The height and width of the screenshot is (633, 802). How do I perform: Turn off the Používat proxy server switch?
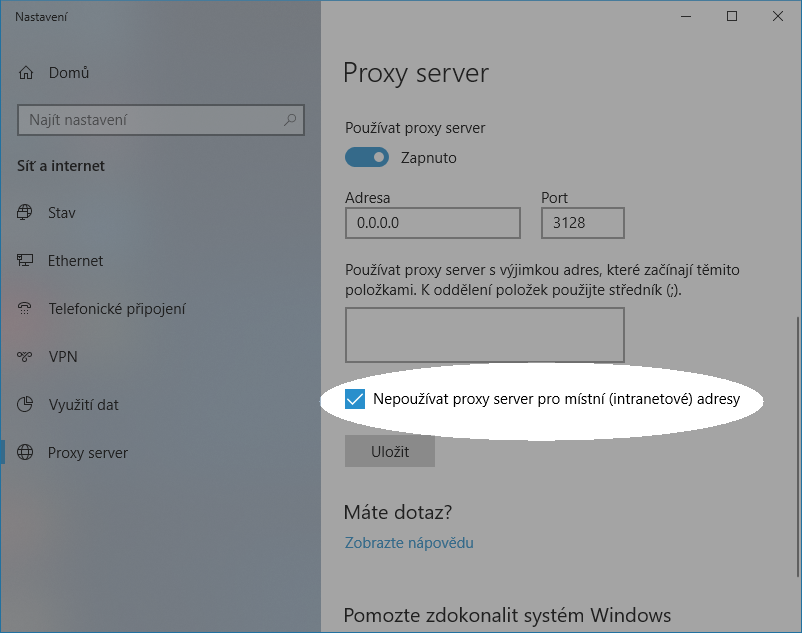[x=367, y=157]
